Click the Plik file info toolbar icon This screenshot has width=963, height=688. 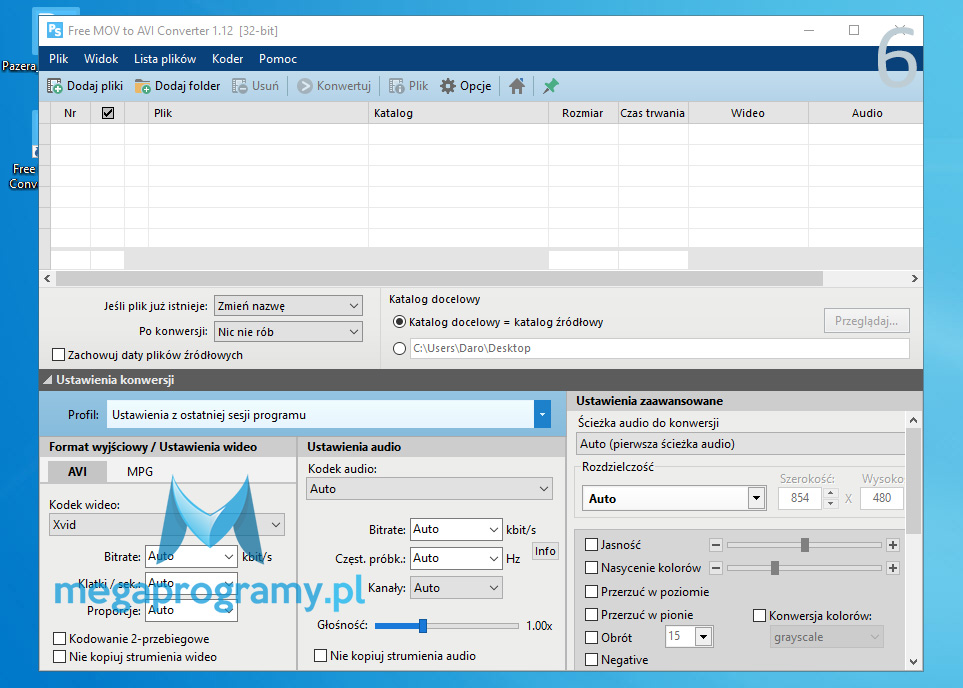[397, 86]
